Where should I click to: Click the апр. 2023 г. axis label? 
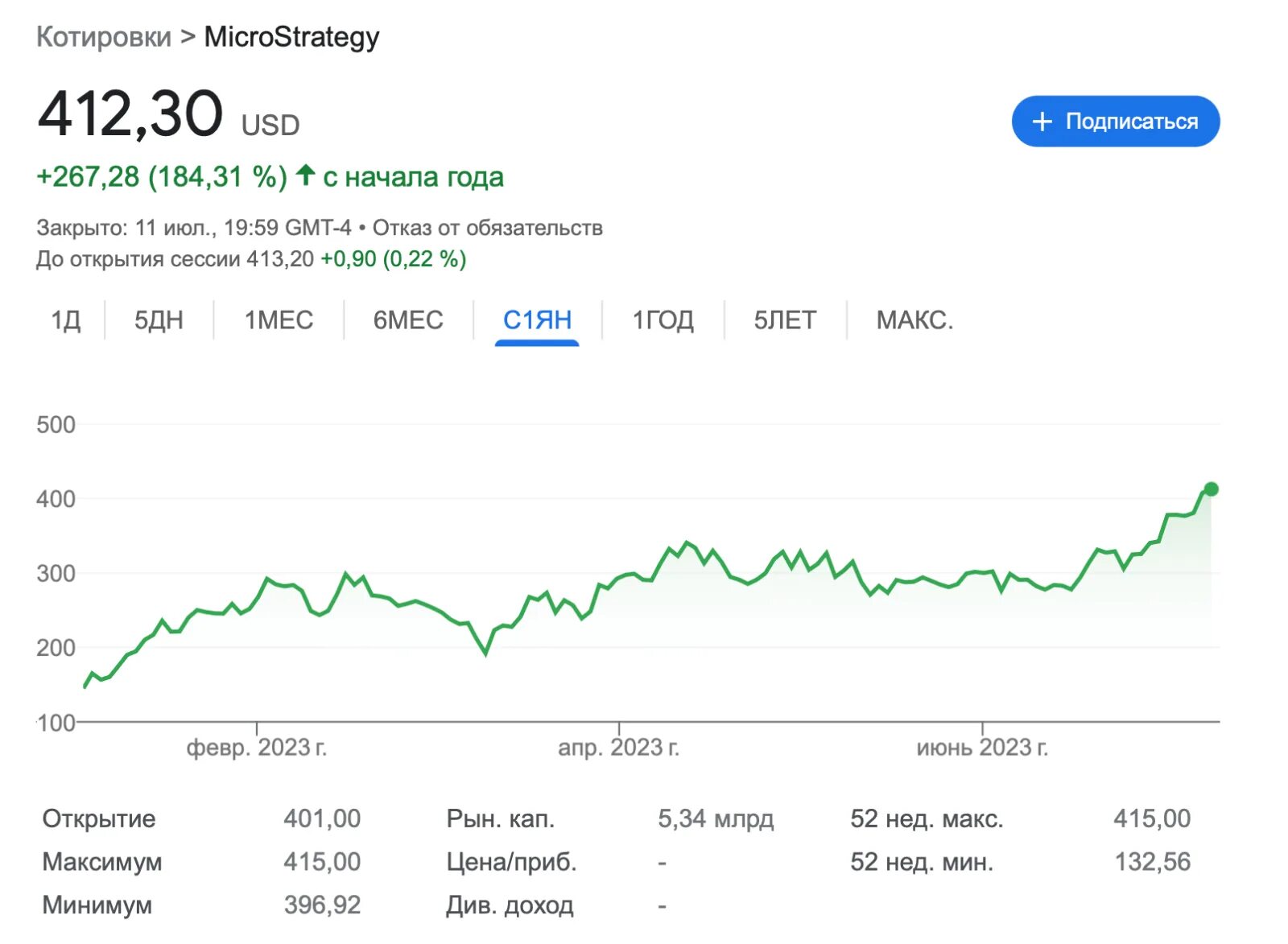[618, 748]
